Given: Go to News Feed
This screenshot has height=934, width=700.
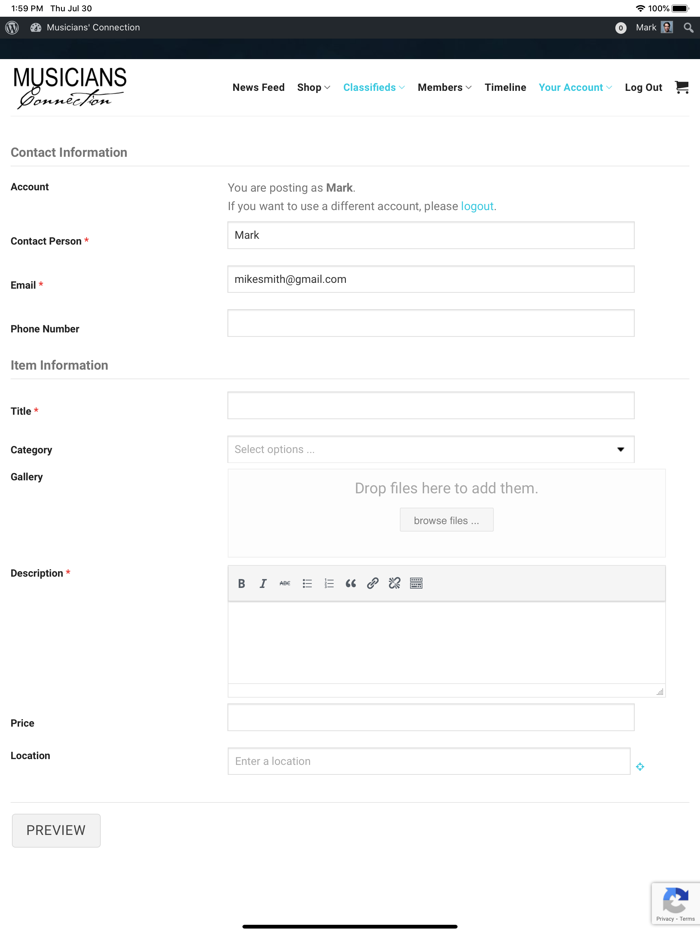Looking at the screenshot, I should [259, 88].
